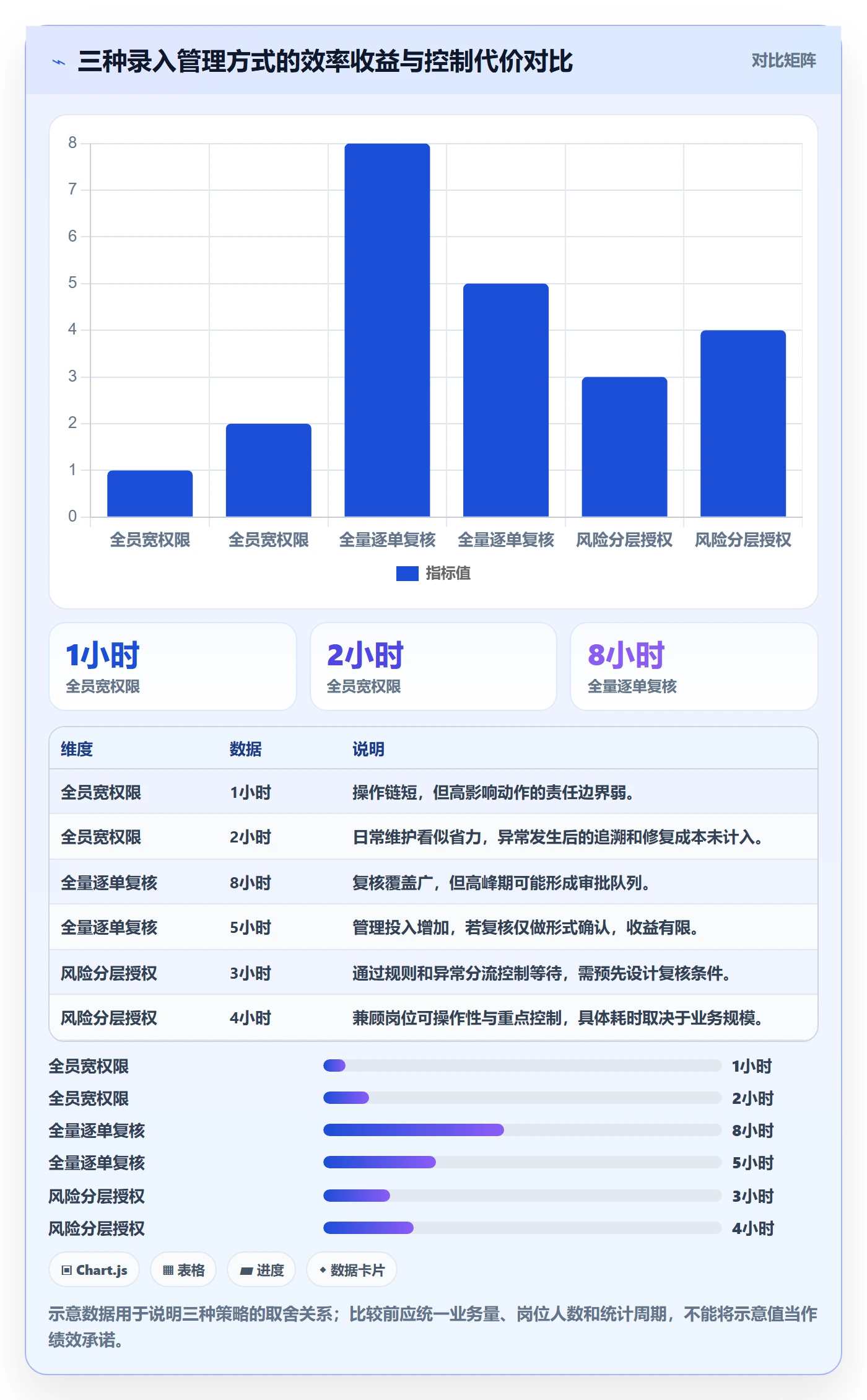Click the 8小时 cell in the table
The width and height of the screenshot is (867, 1400).
[251, 883]
